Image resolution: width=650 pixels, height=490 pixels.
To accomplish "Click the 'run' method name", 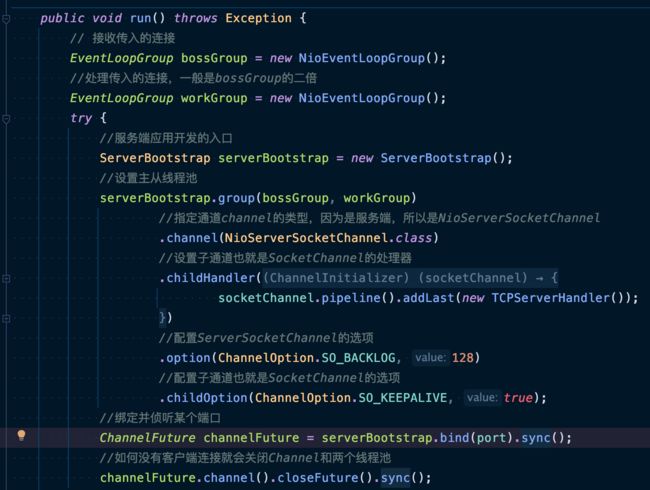I will [x=141, y=18].
